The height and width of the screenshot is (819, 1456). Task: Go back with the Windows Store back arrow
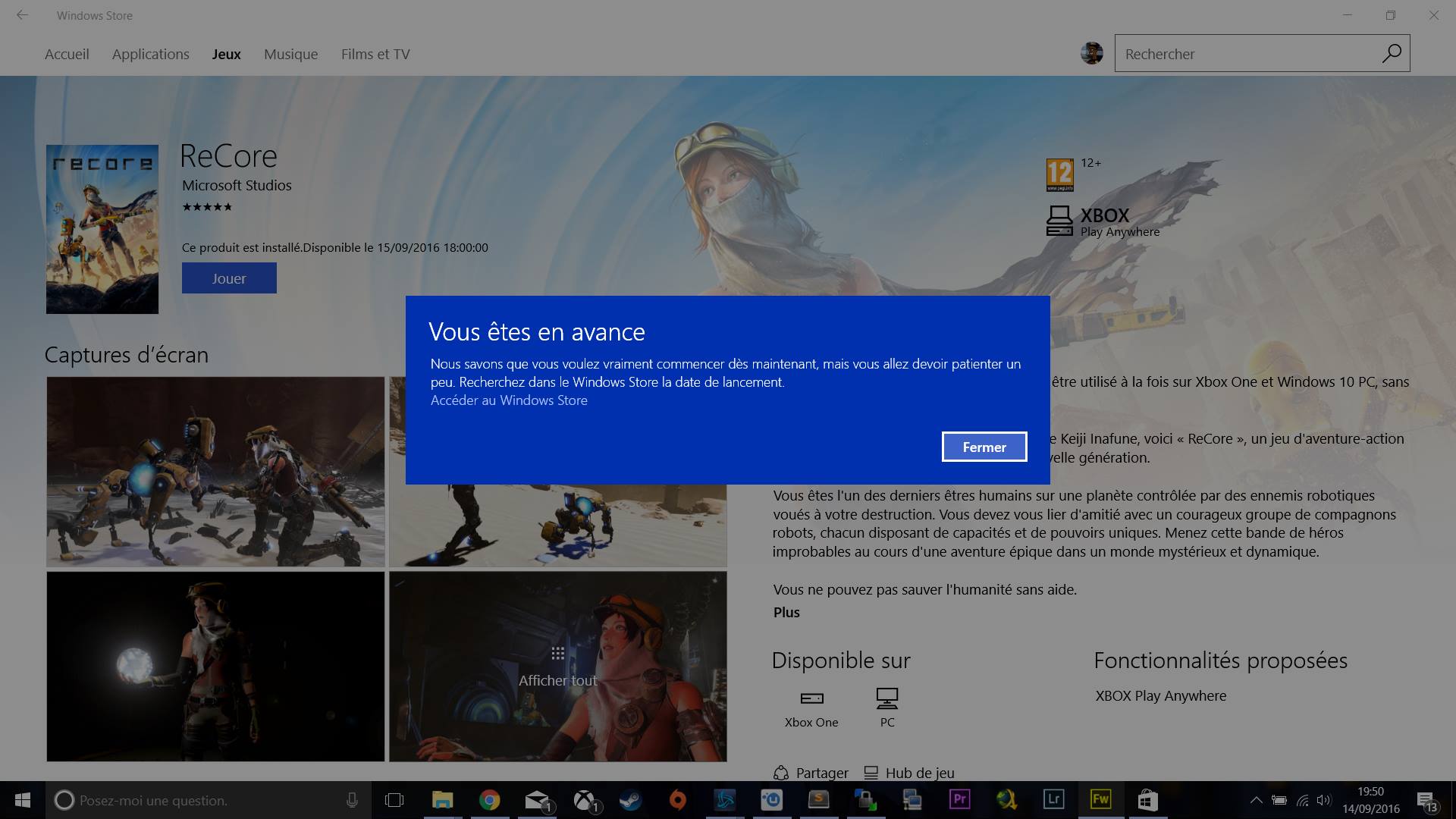[x=22, y=15]
